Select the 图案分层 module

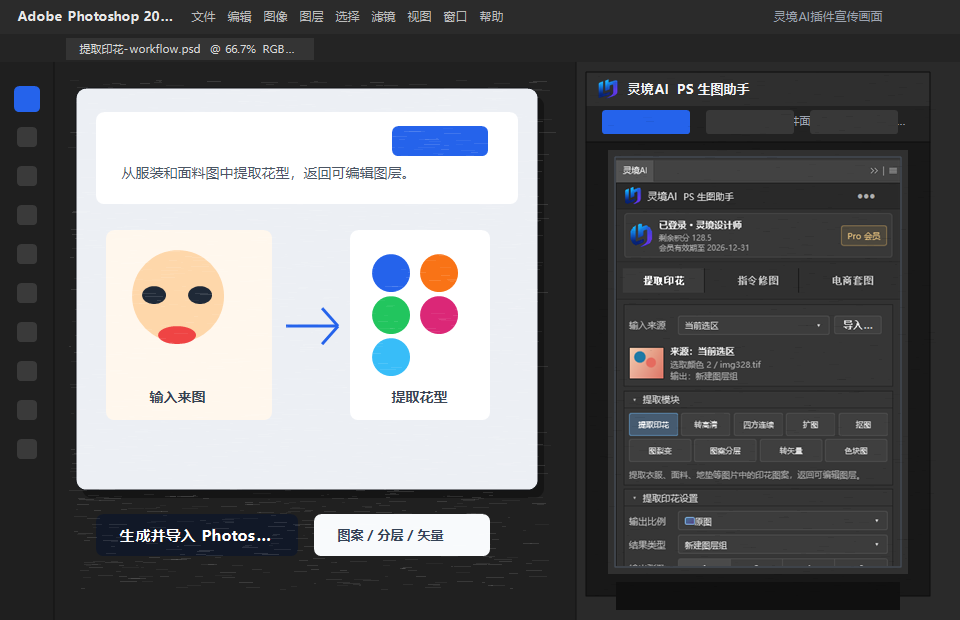pos(725,451)
